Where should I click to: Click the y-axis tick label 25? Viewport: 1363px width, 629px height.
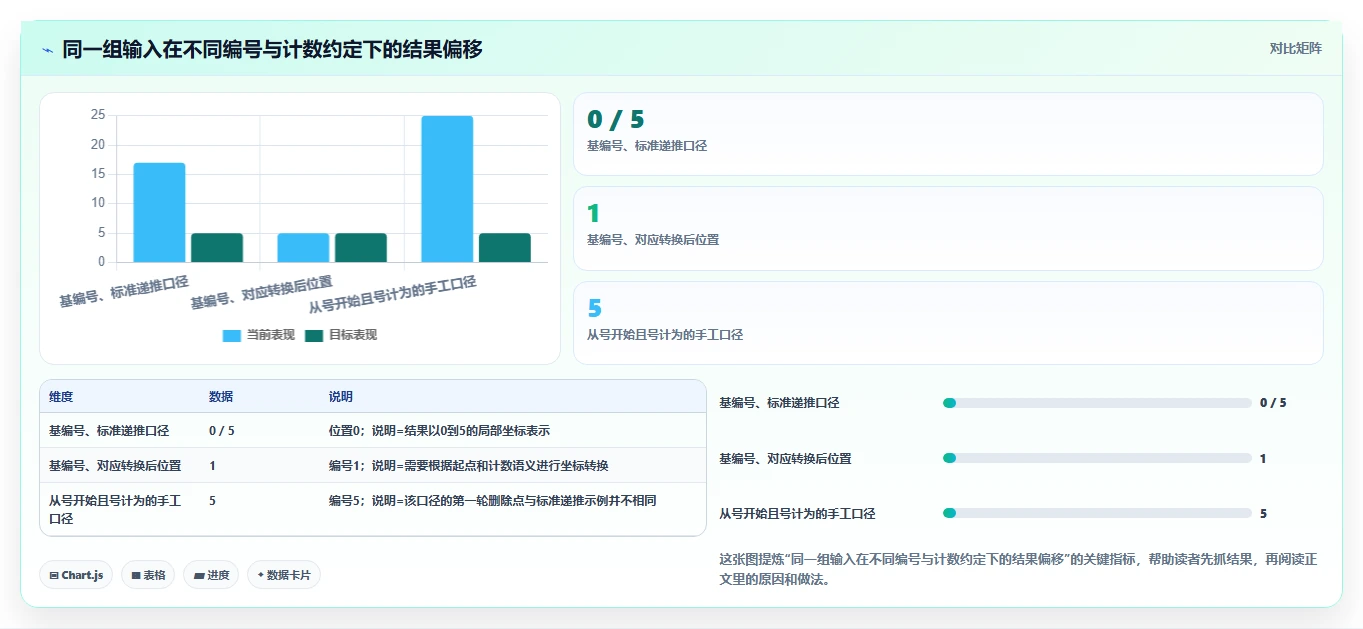tap(98, 115)
